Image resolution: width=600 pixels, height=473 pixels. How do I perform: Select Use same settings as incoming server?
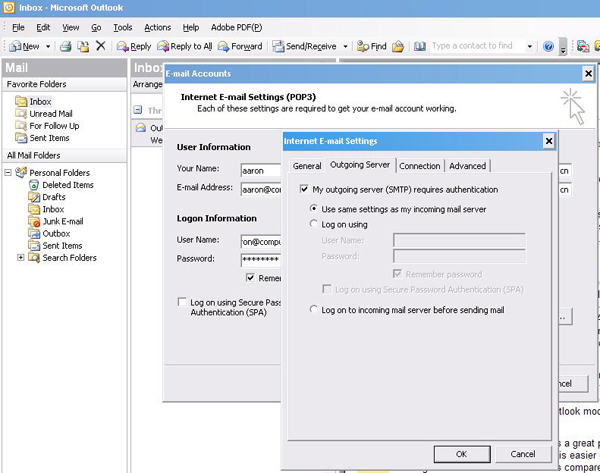click(313, 209)
